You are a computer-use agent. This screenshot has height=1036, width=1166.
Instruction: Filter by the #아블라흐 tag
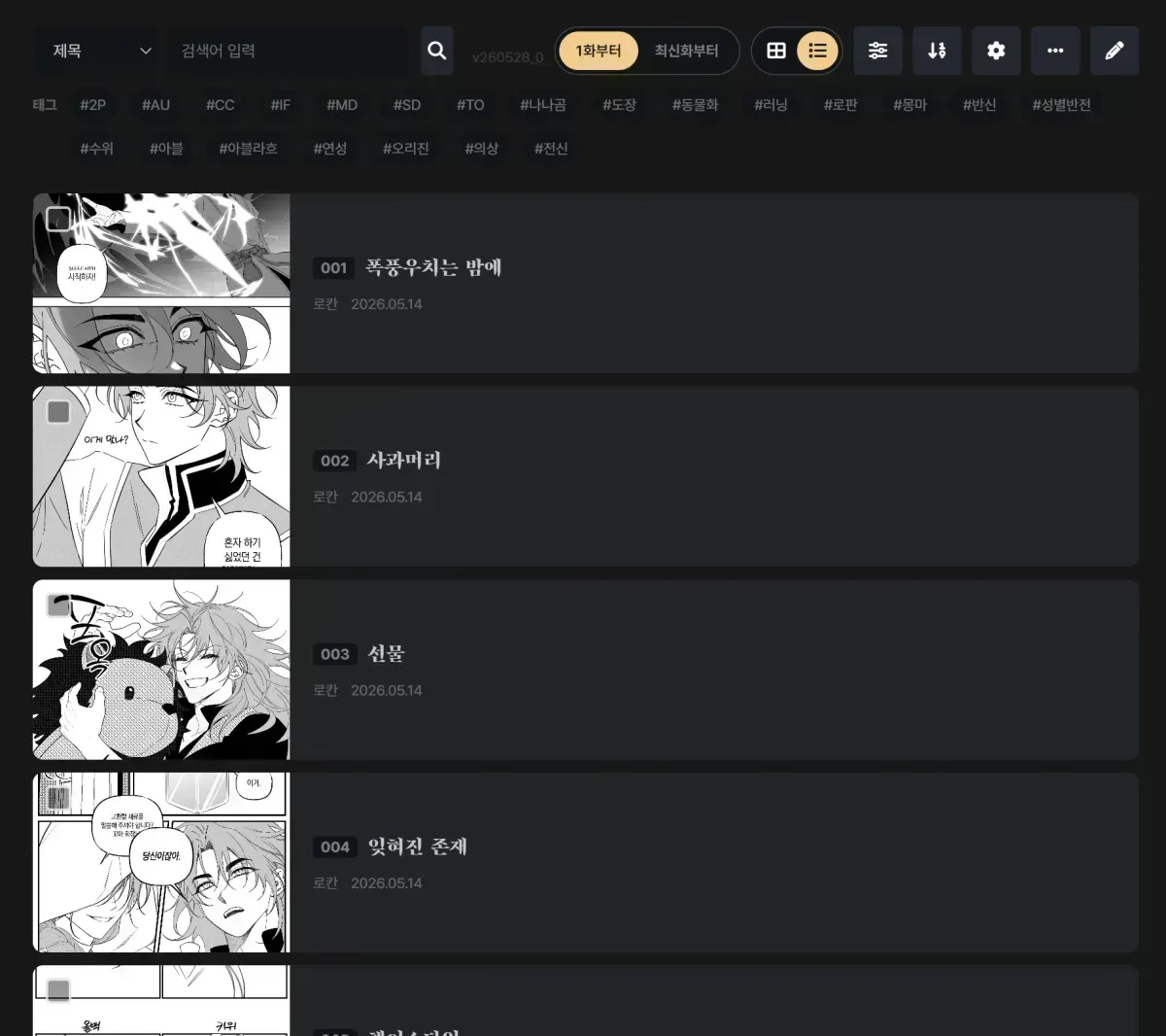[248, 149]
